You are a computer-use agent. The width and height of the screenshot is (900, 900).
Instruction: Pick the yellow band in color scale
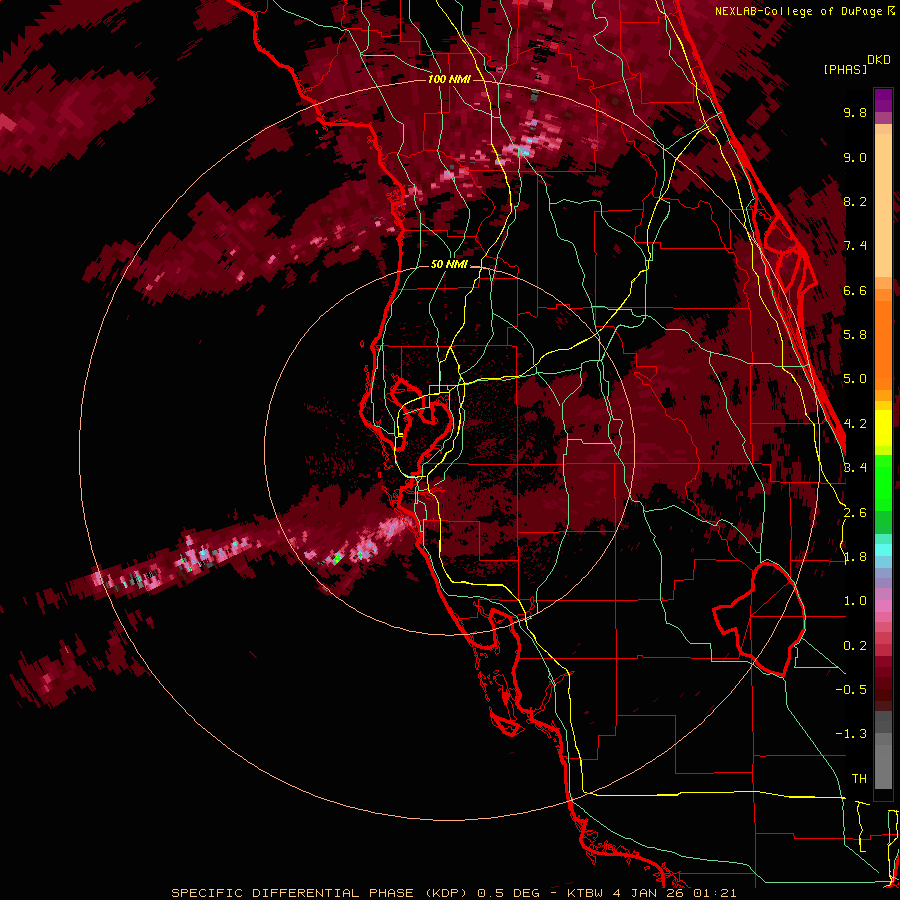tap(883, 428)
